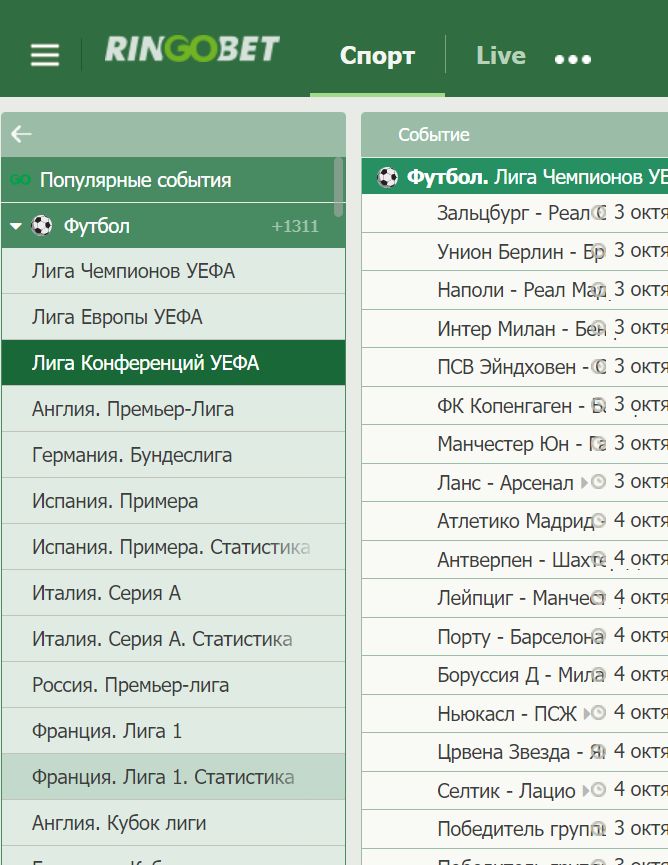Click the +1311 football event count
Viewport: 668px width, 865px height.
[x=295, y=226]
